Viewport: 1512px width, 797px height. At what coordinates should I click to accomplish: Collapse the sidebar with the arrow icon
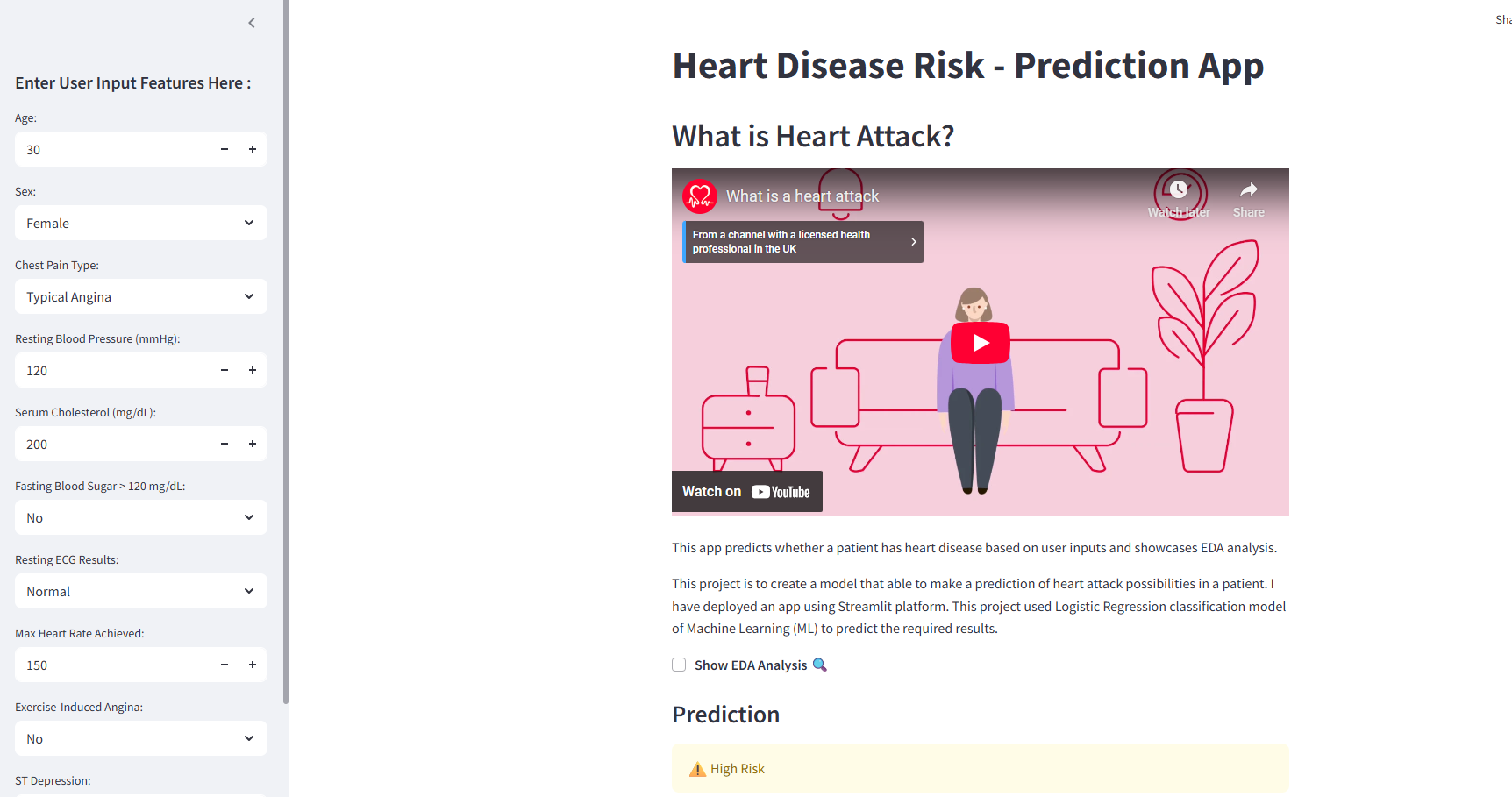[252, 23]
